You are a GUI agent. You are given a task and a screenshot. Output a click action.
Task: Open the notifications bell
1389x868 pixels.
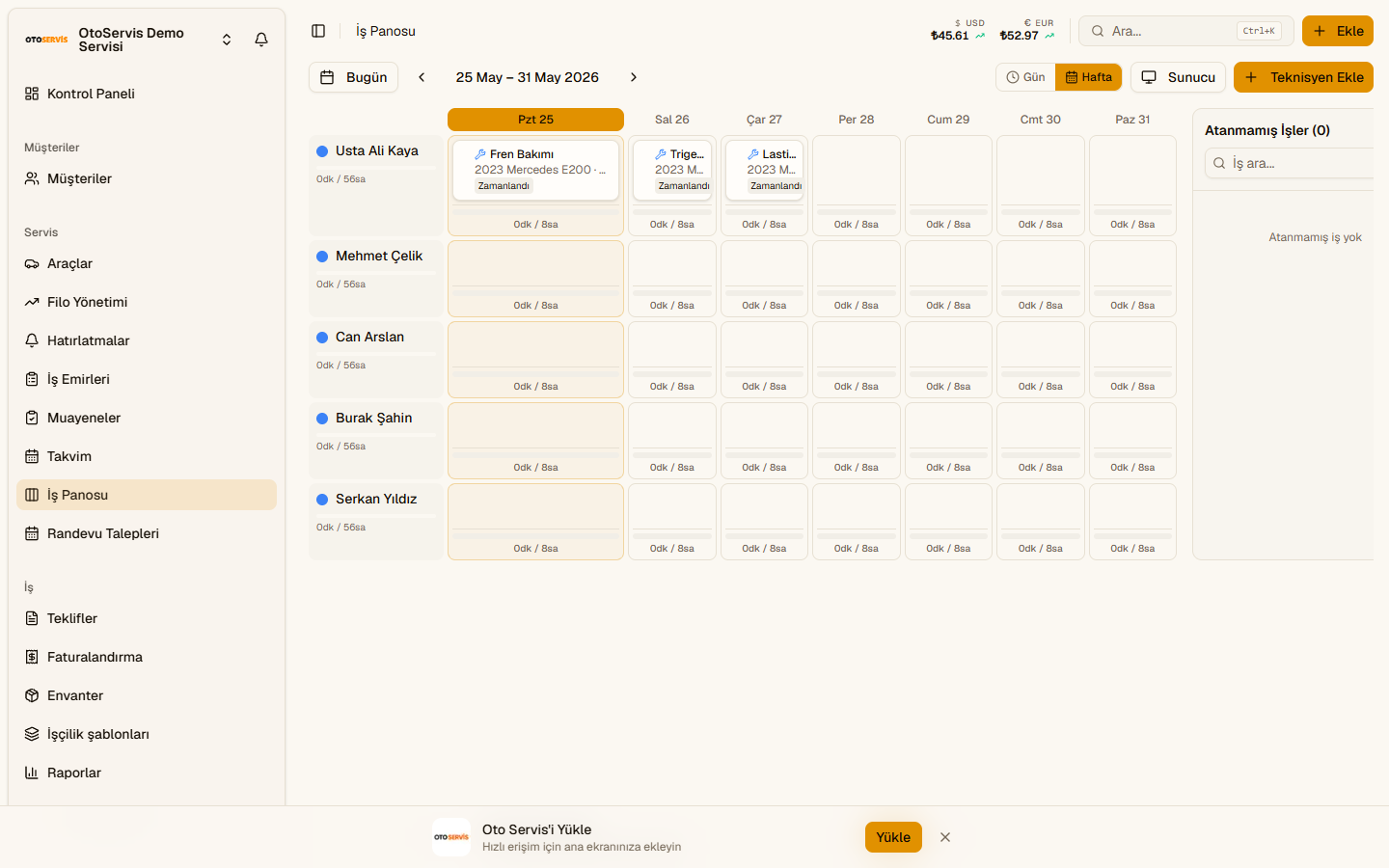261,40
